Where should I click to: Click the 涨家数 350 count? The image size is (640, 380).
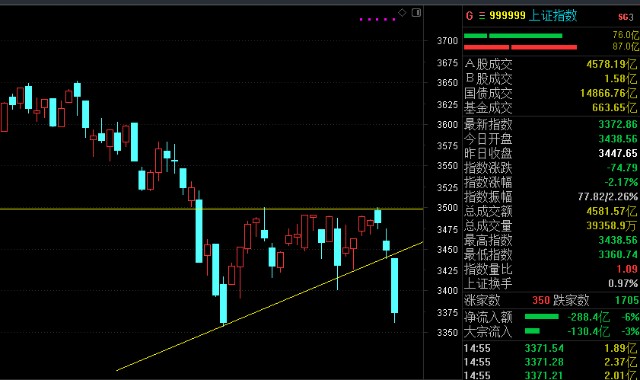point(541,300)
